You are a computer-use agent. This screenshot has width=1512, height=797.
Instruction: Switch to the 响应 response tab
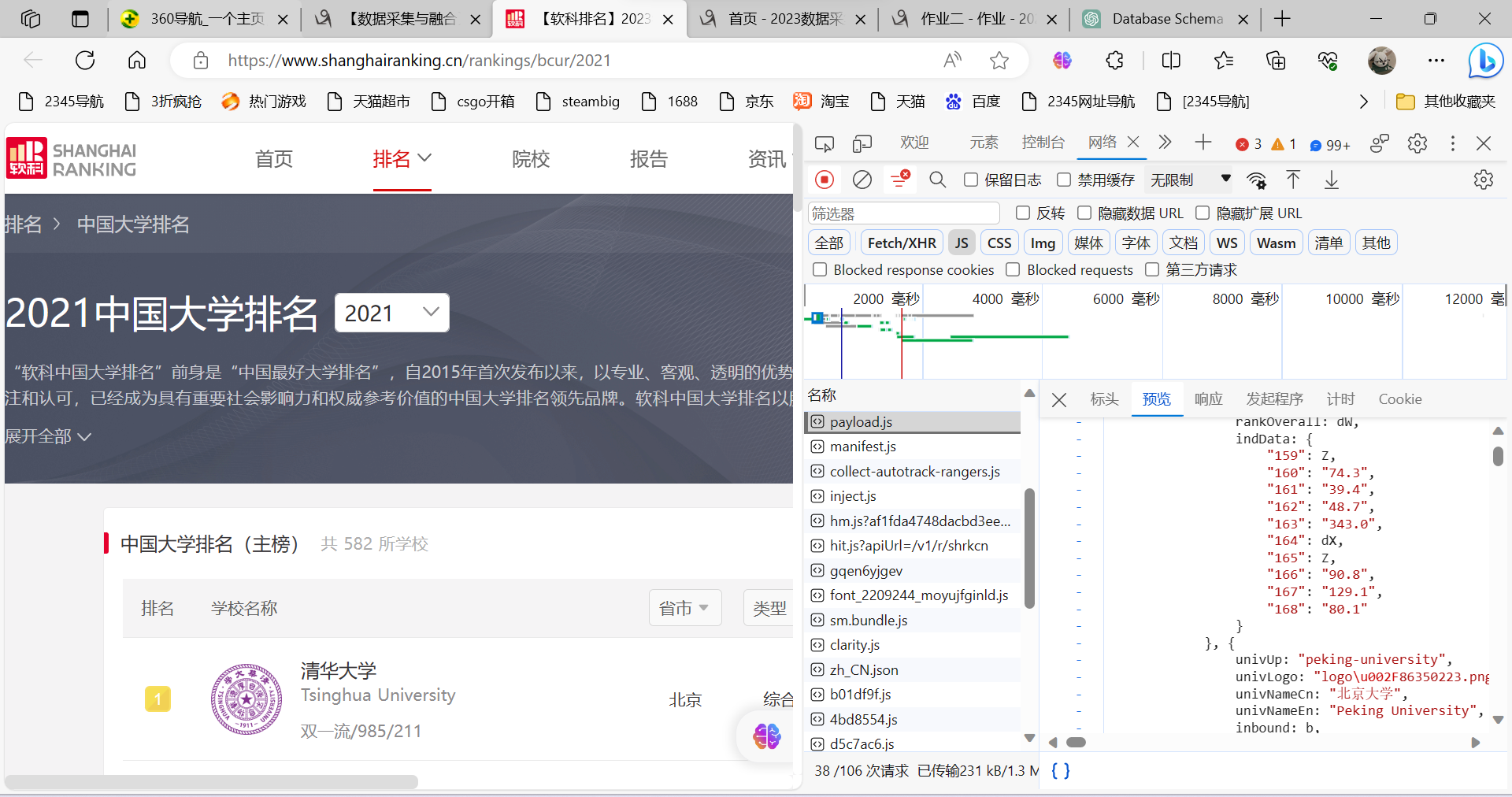pyautogui.click(x=1209, y=399)
